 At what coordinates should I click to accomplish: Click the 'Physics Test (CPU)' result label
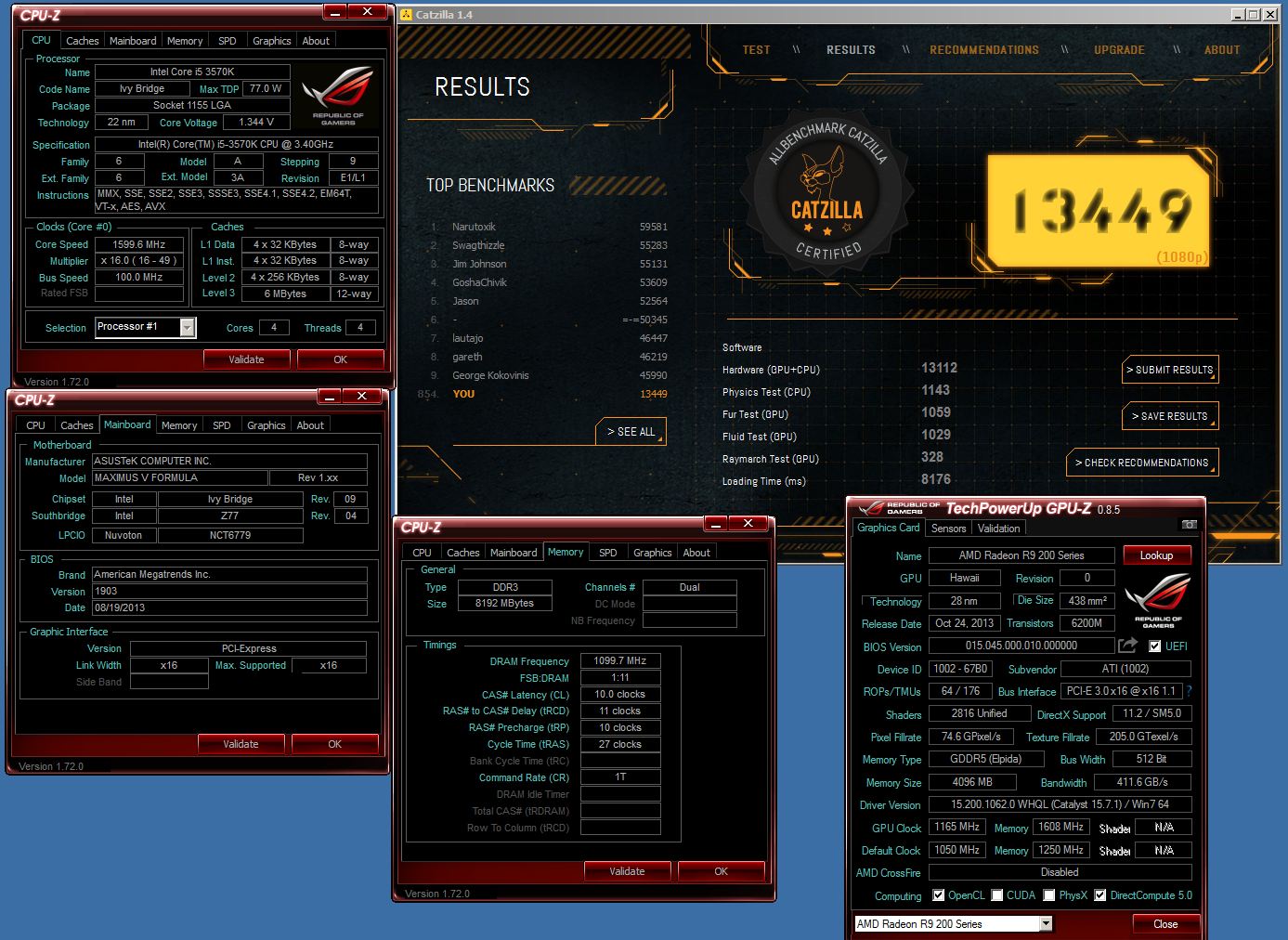click(x=766, y=392)
